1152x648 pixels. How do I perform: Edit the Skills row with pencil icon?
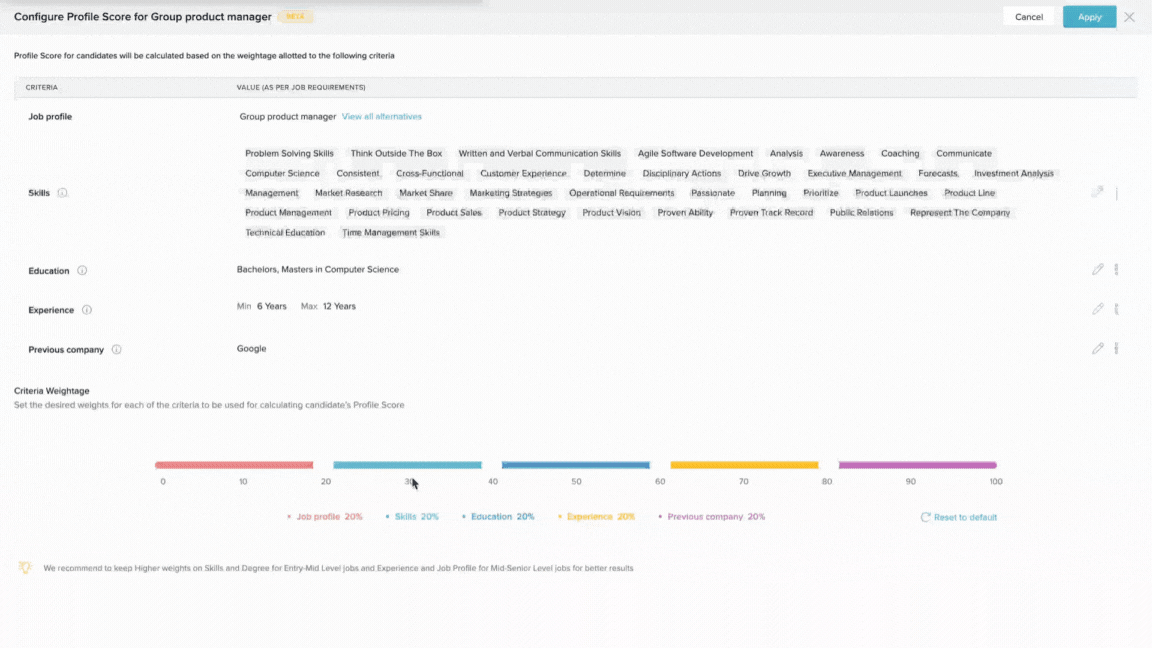(1097, 192)
